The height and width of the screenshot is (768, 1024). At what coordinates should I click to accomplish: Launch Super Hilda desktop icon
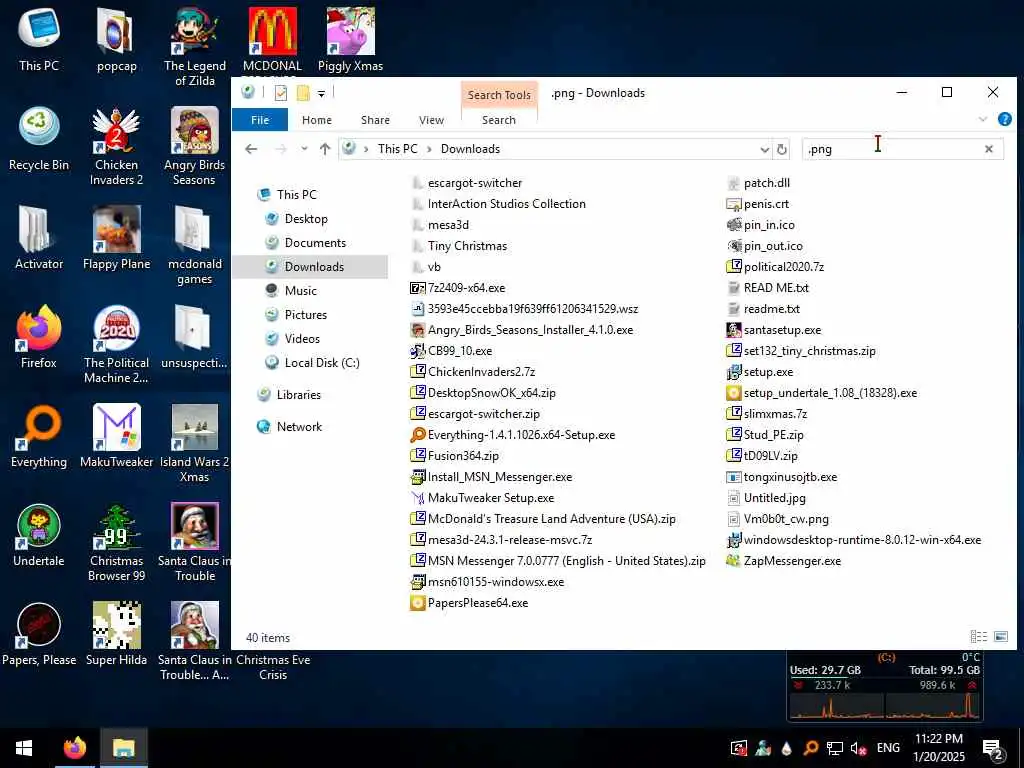116,634
